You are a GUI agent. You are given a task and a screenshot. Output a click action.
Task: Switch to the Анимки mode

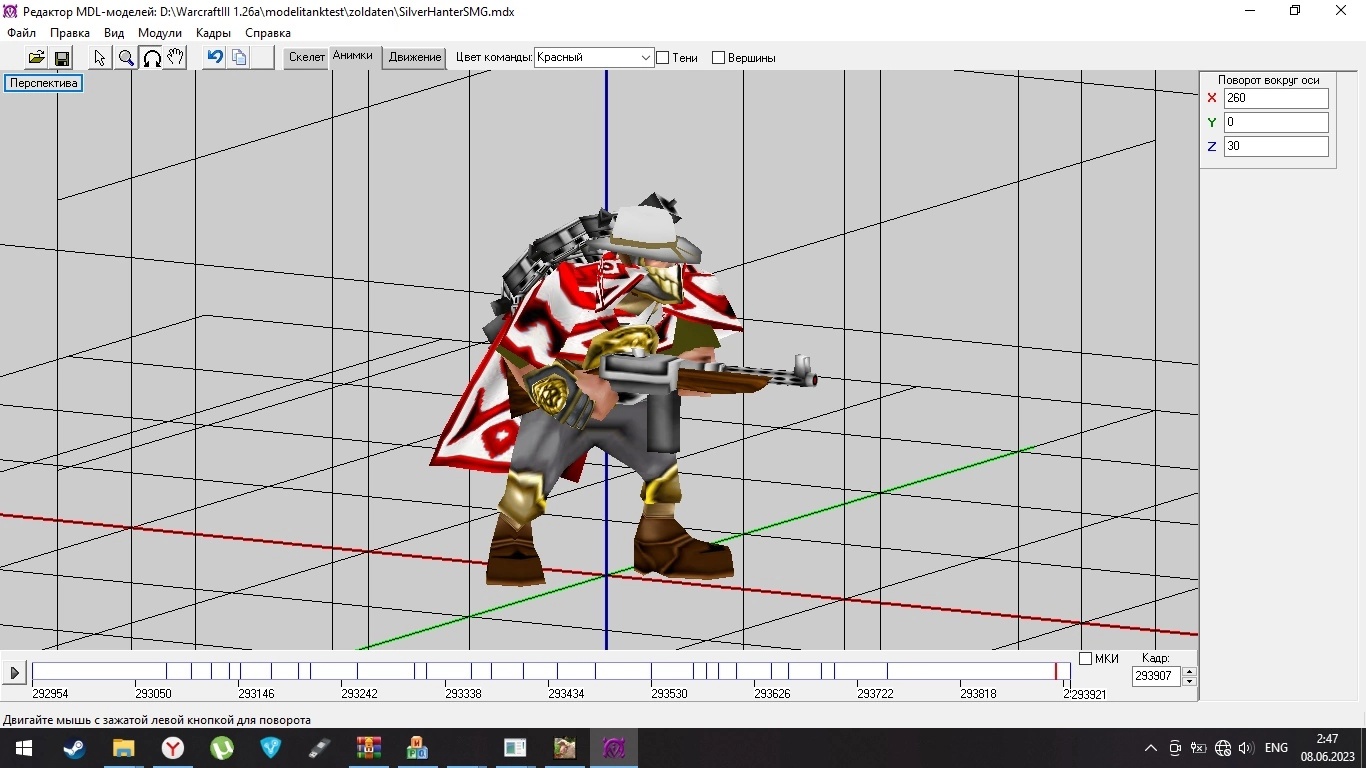point(352,57)
